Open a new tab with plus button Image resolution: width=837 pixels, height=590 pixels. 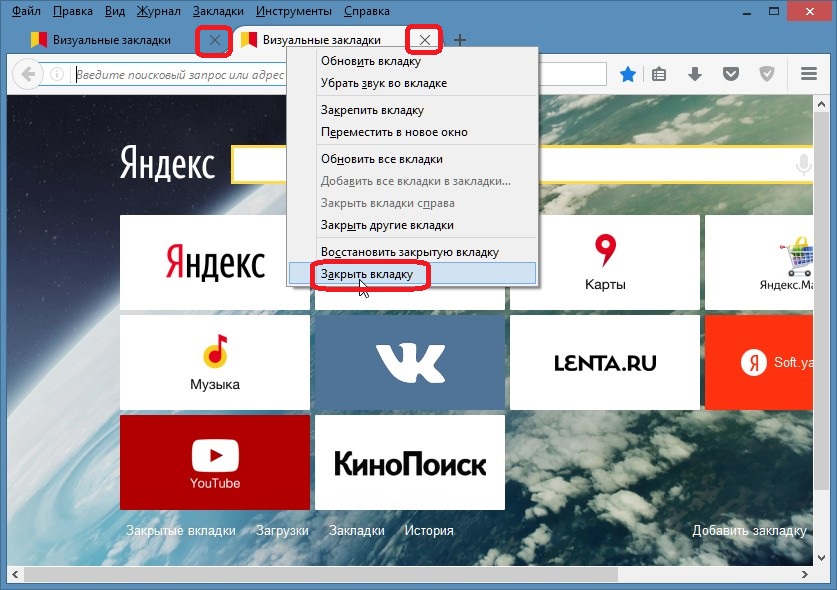click(x=460, y=40)
